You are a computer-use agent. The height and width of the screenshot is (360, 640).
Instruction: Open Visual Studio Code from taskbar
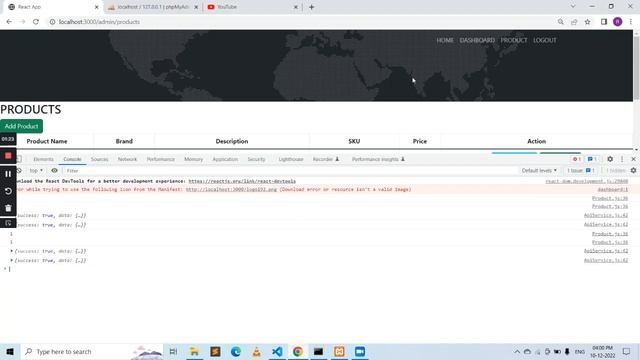[277, 351]
